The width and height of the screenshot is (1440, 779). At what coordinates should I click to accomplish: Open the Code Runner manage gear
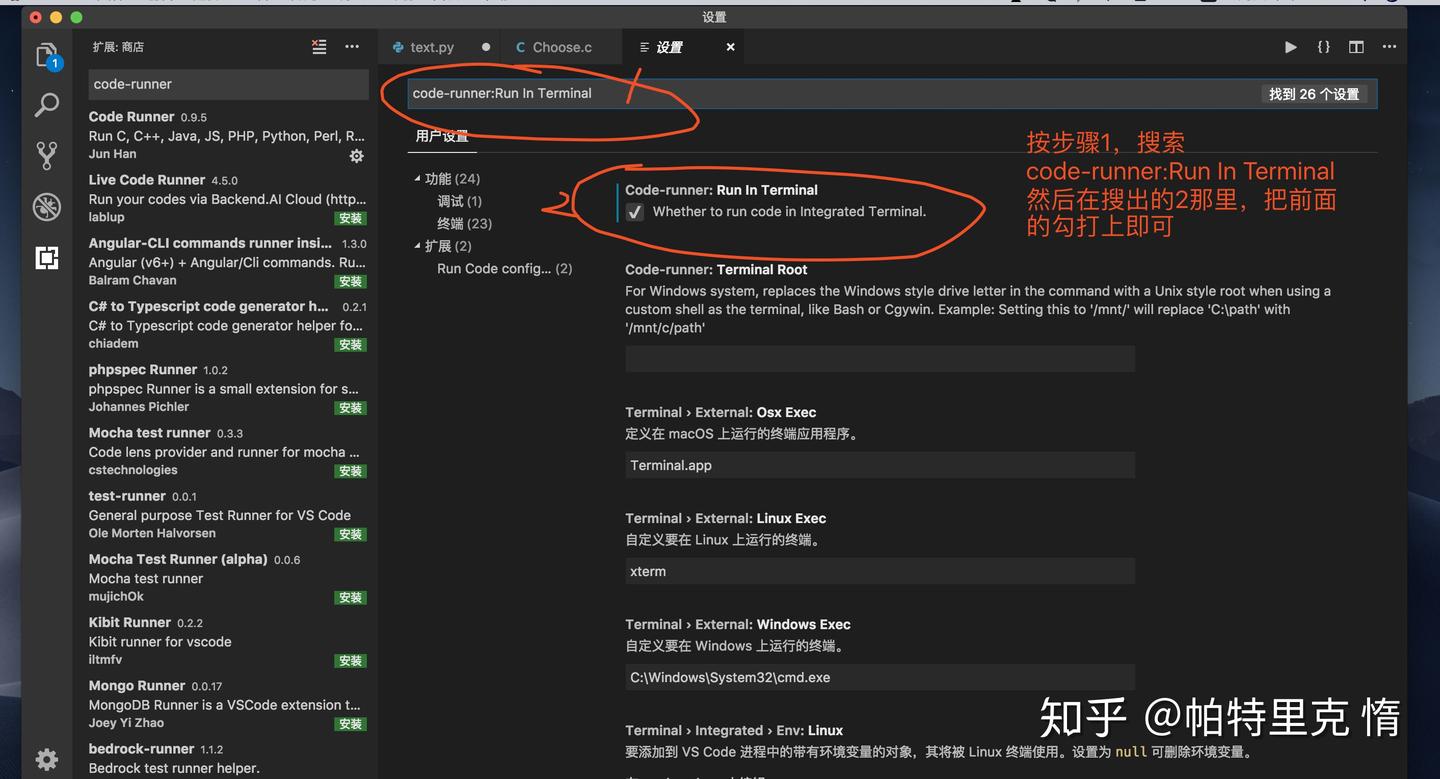pyautogui.click(x=356, y=156)
